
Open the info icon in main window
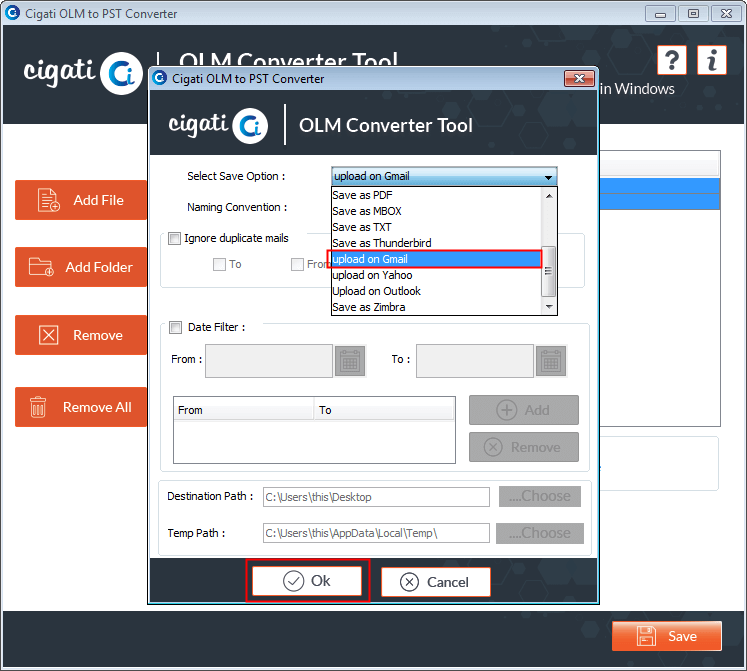pos(712,60)
